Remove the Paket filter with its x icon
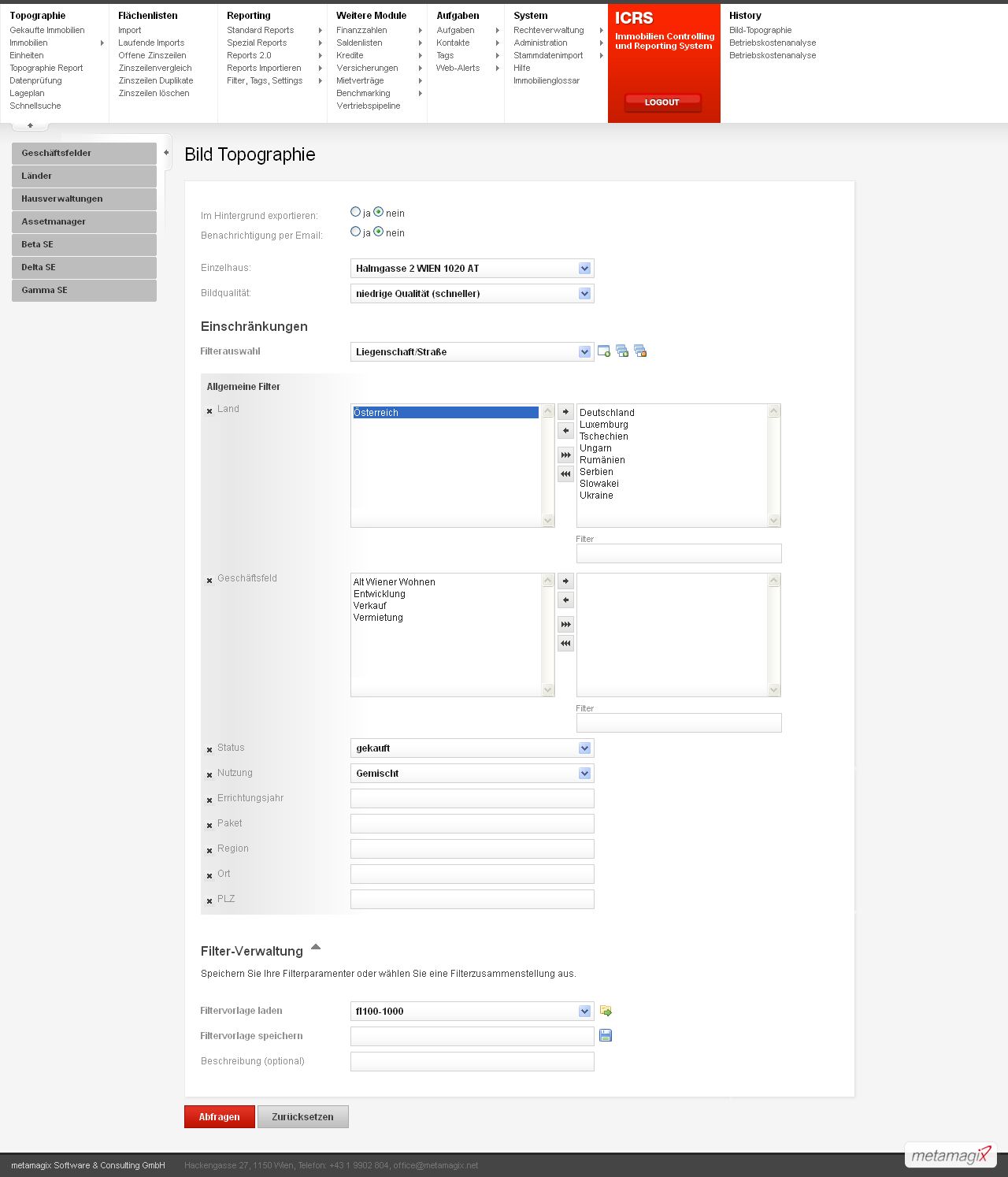The width and height of the screenshot is (1008, 1177). click(x=209, y=826)
